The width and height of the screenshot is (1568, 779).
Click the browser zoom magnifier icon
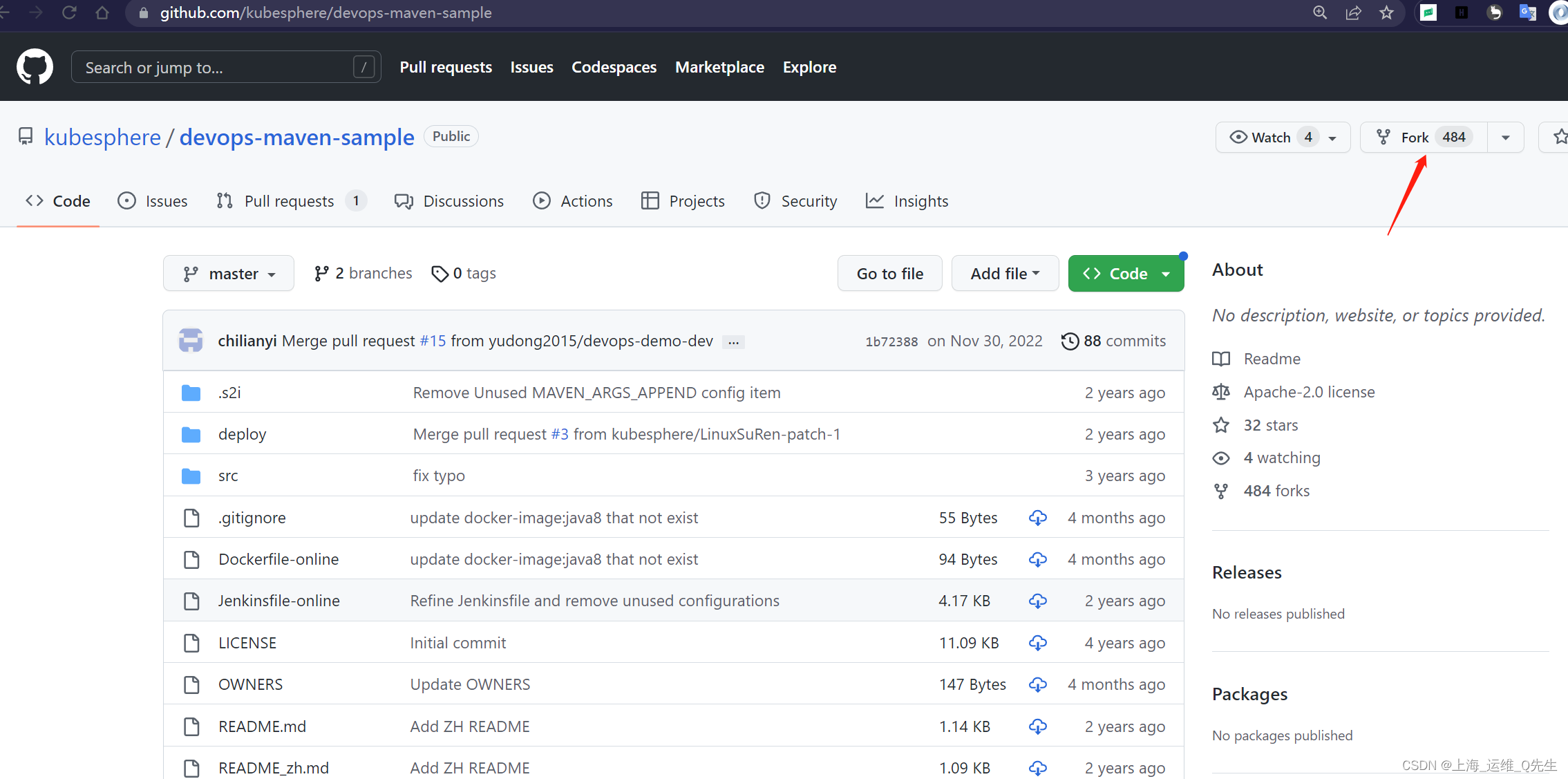click(1320, 12)
